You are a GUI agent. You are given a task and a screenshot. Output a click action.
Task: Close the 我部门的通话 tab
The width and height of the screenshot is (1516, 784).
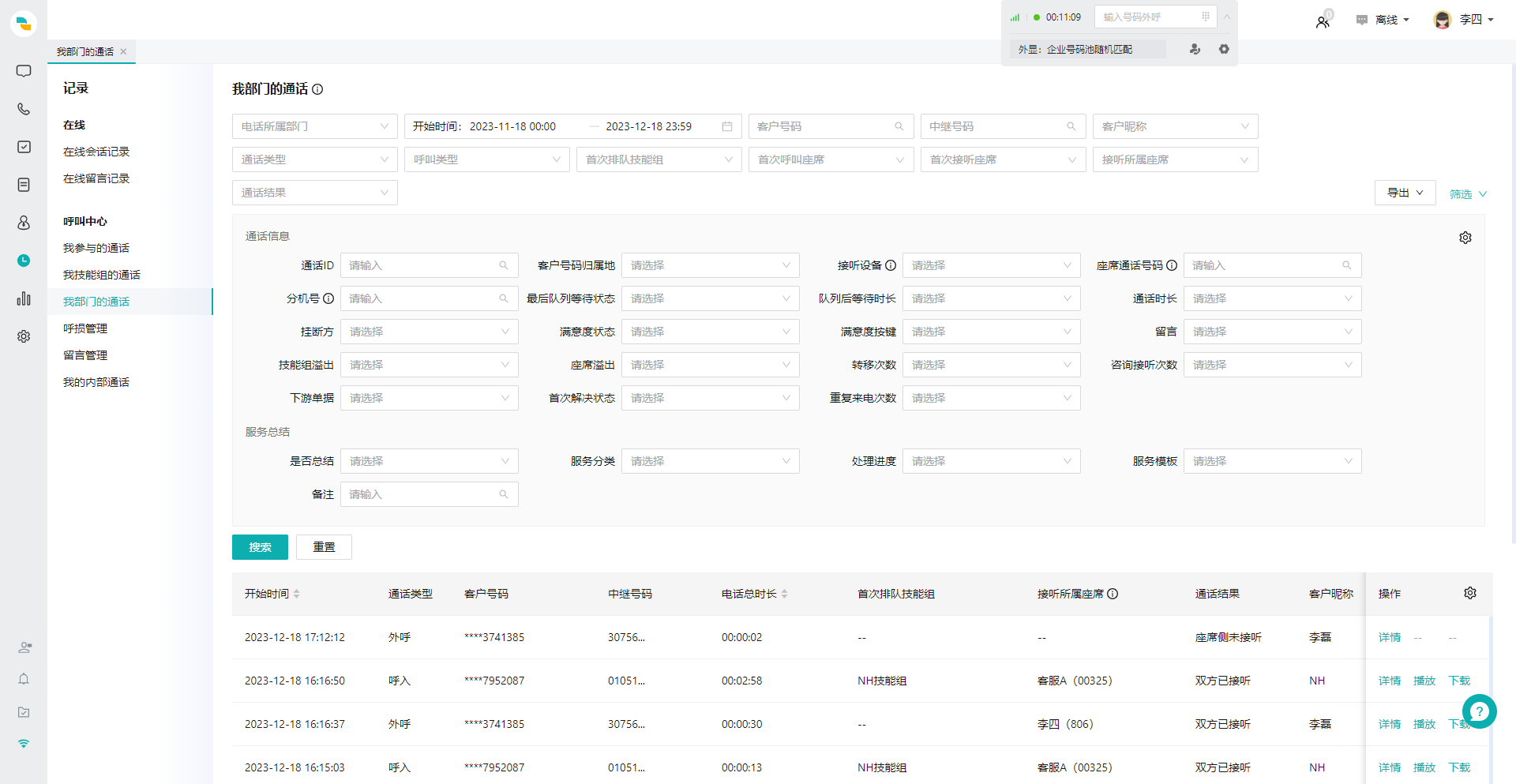[123, 51]
